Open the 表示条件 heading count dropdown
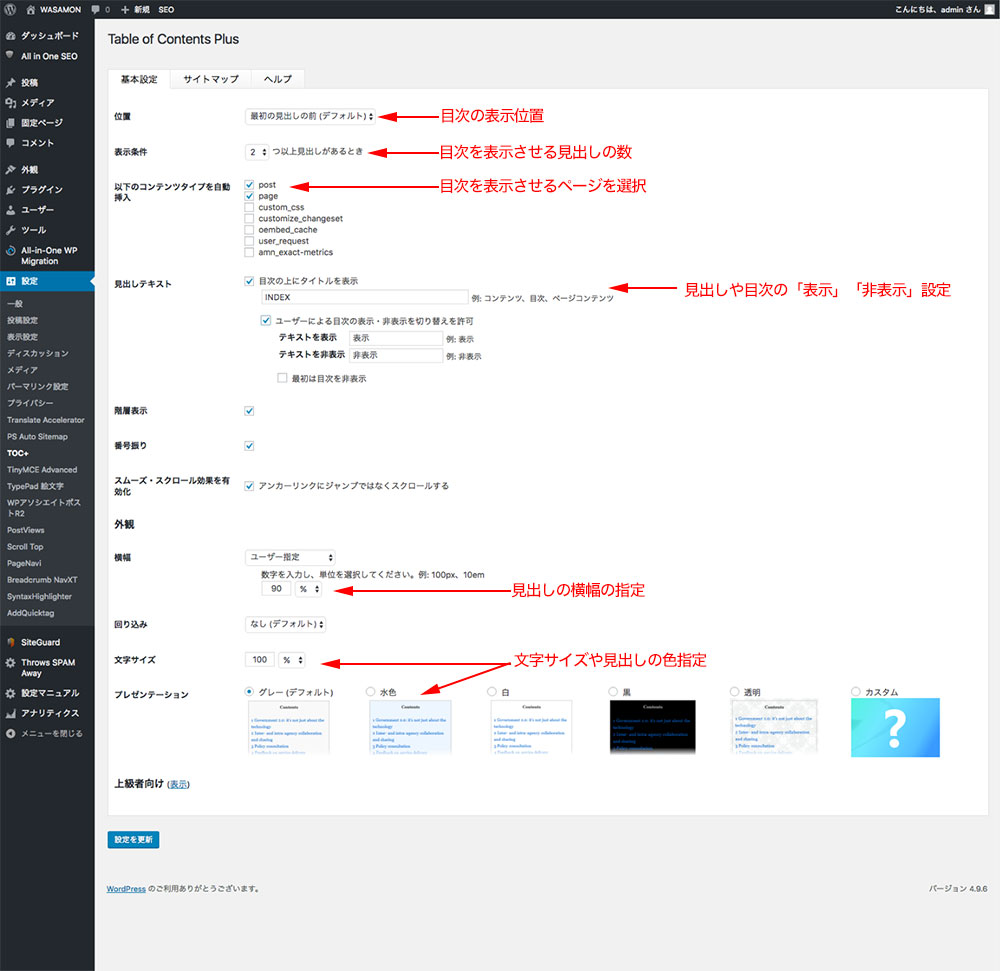The width and height of the screenshot is (1000, 971). [x=257, y=152]
